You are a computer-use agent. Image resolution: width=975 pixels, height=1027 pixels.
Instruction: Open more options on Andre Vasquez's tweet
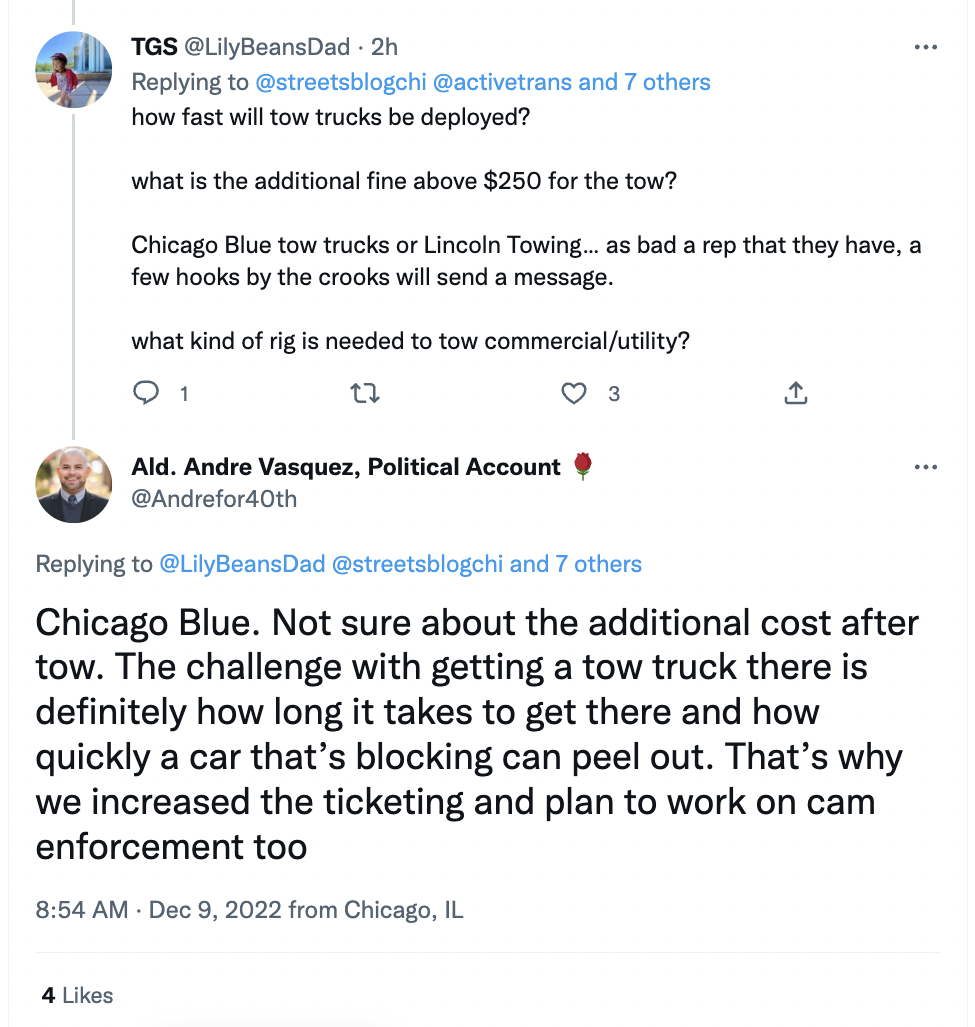pyautogui.click(x=926, y=467)
